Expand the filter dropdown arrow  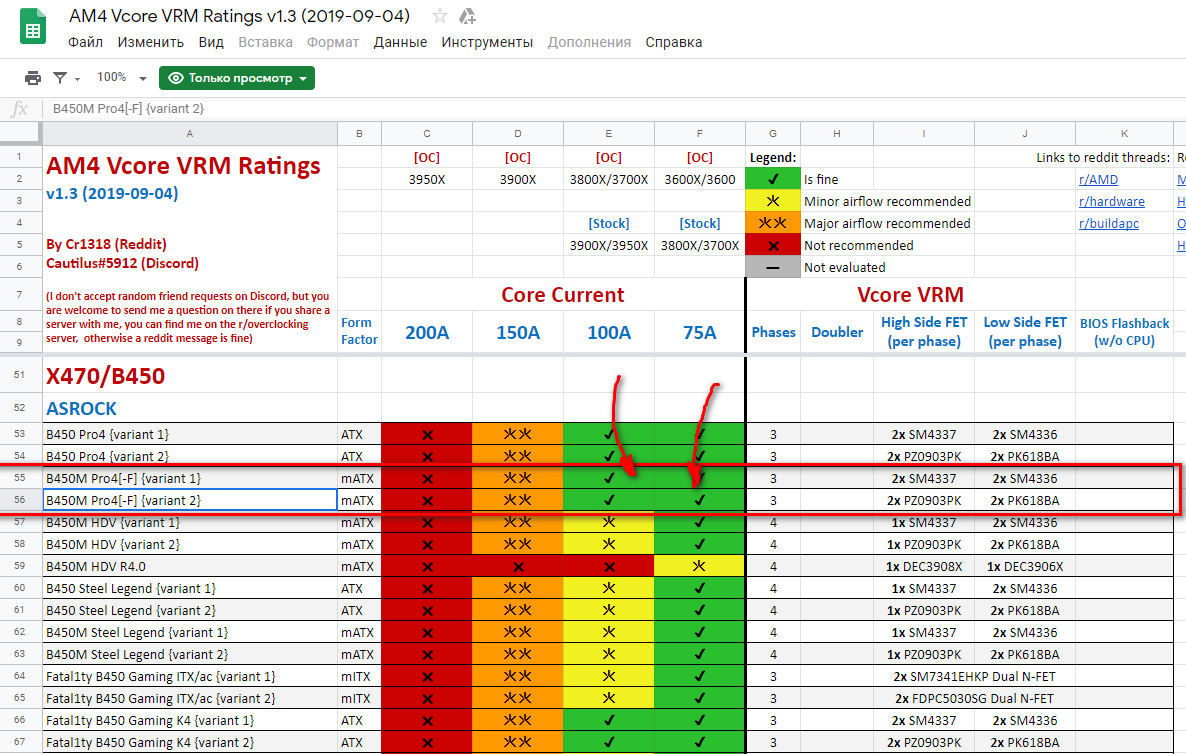click(x=77, y=79)
